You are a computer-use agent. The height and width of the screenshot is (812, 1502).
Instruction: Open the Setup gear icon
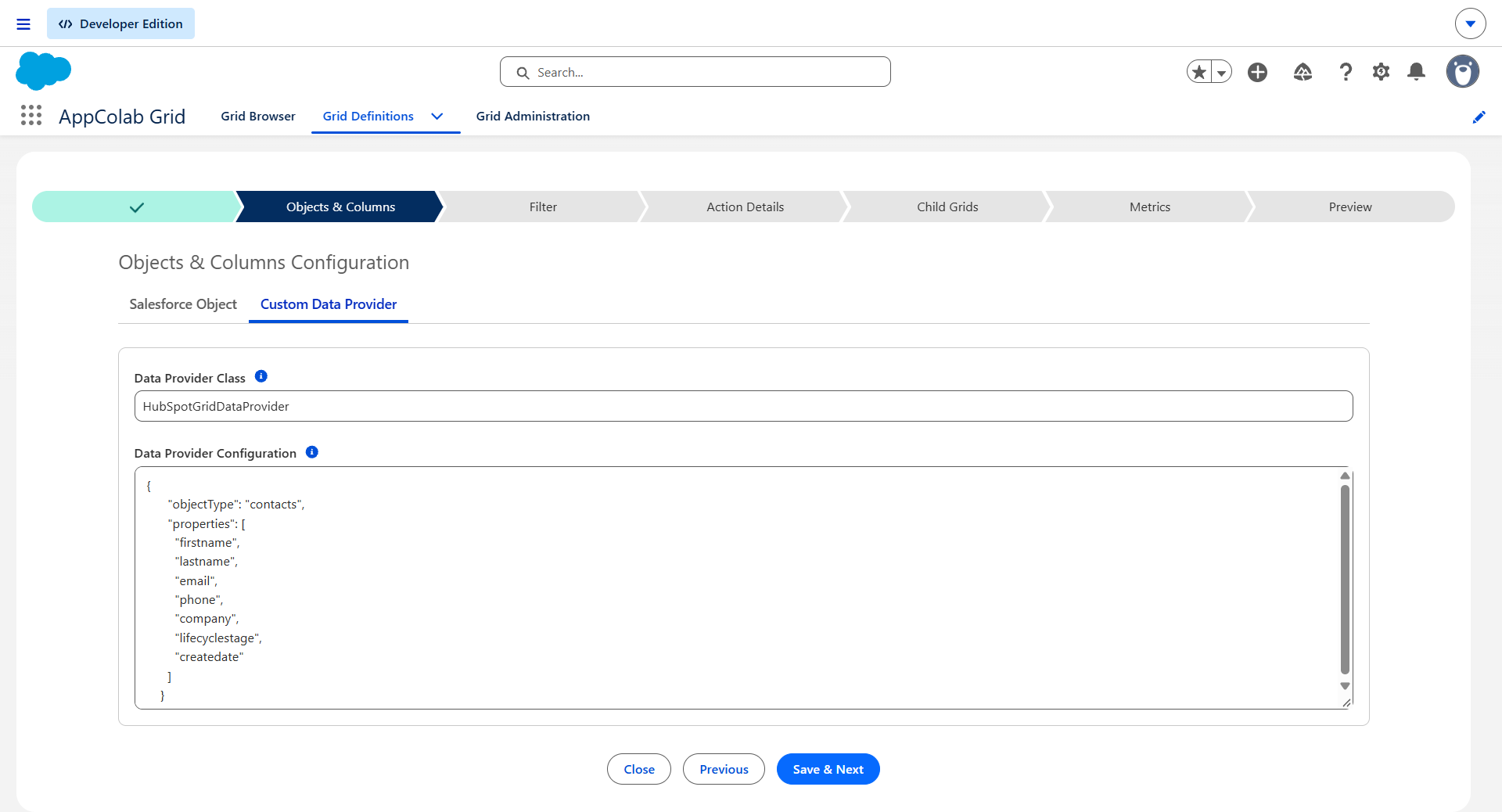(1382, 72)
